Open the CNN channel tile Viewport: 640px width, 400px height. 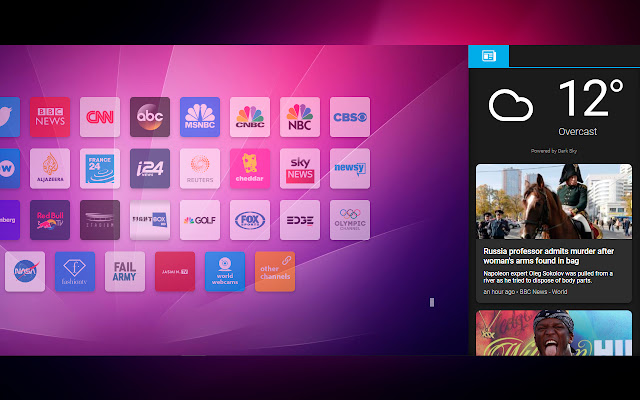[x=100, y=117]
